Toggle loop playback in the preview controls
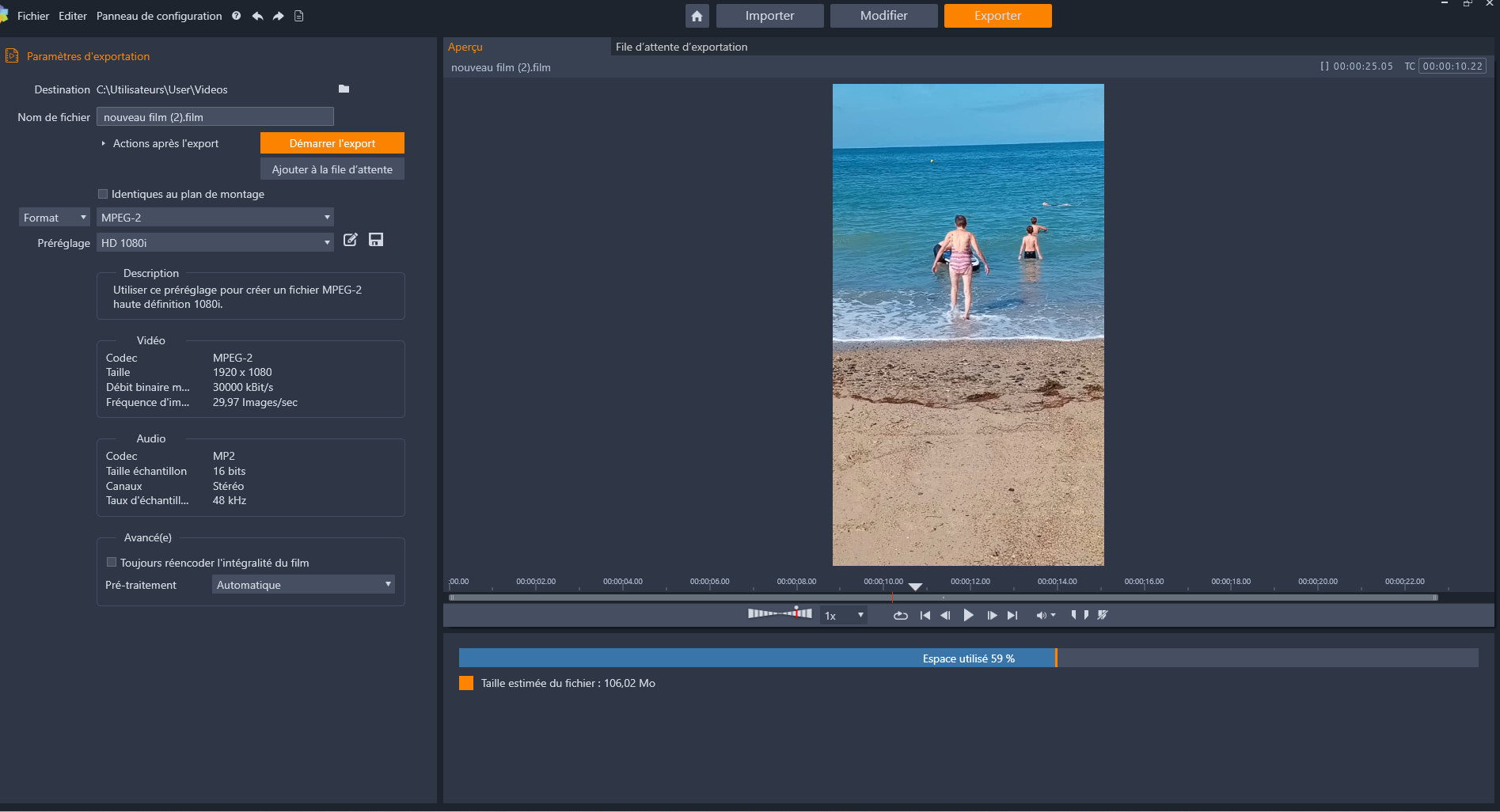The height and width of the screenshot is (812, 1500). pyautogui.click(x=900, y=615)
